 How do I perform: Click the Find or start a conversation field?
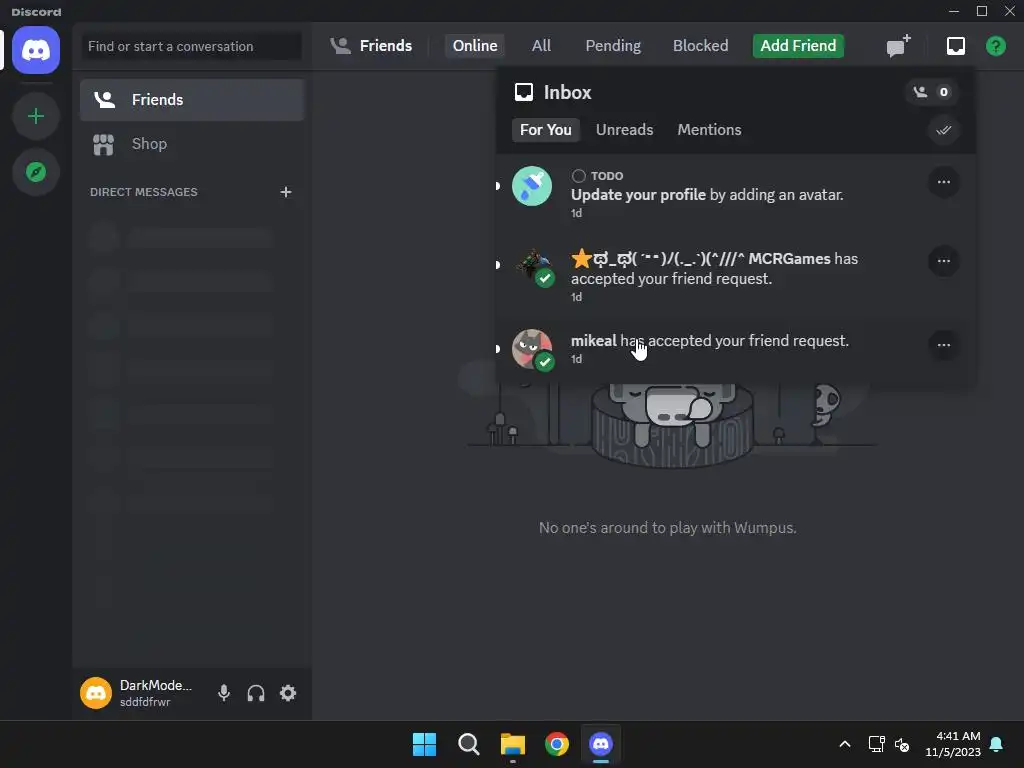[191, 46]
